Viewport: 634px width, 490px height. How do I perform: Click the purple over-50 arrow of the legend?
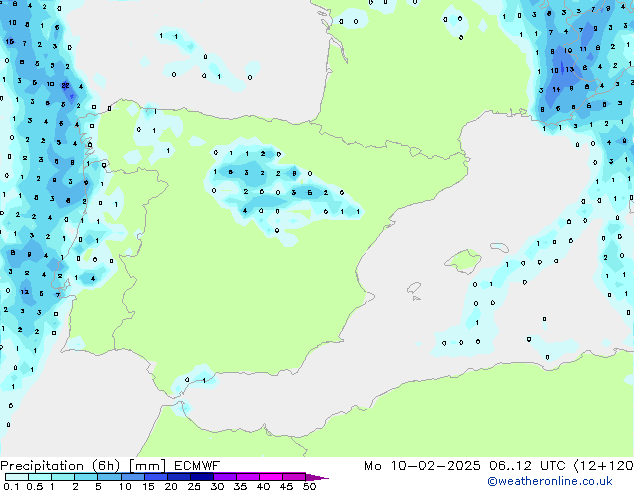(x=317, y=477)
